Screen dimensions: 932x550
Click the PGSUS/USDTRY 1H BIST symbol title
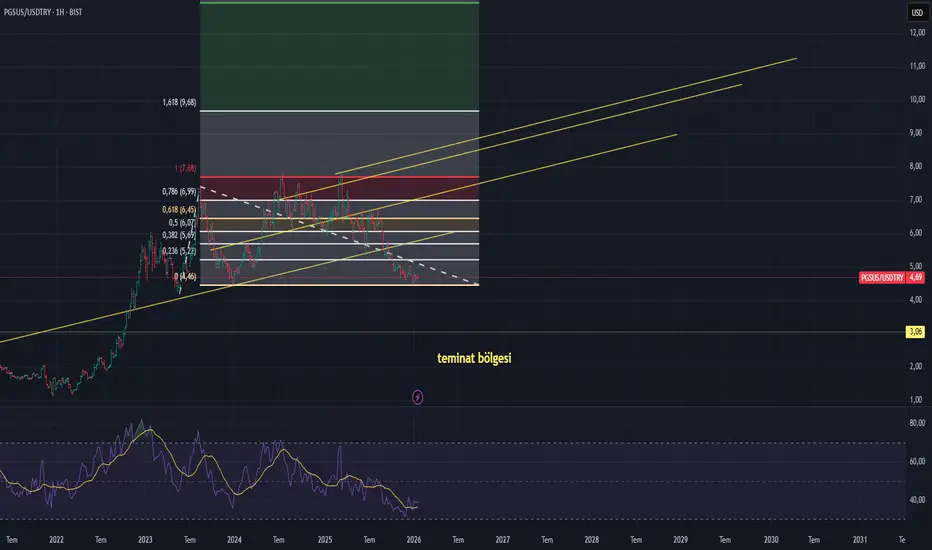point(43,12)
